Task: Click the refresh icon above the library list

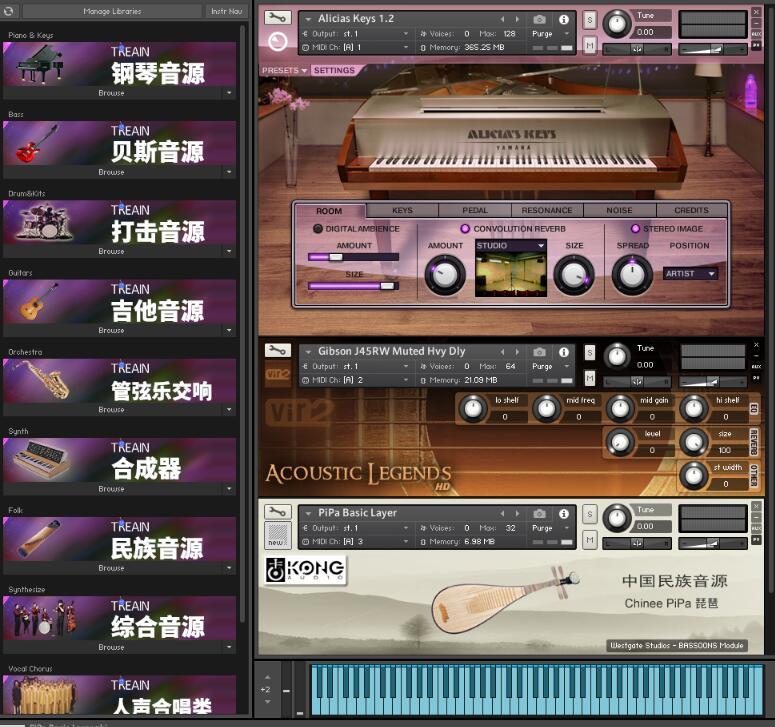Action: 12,11
